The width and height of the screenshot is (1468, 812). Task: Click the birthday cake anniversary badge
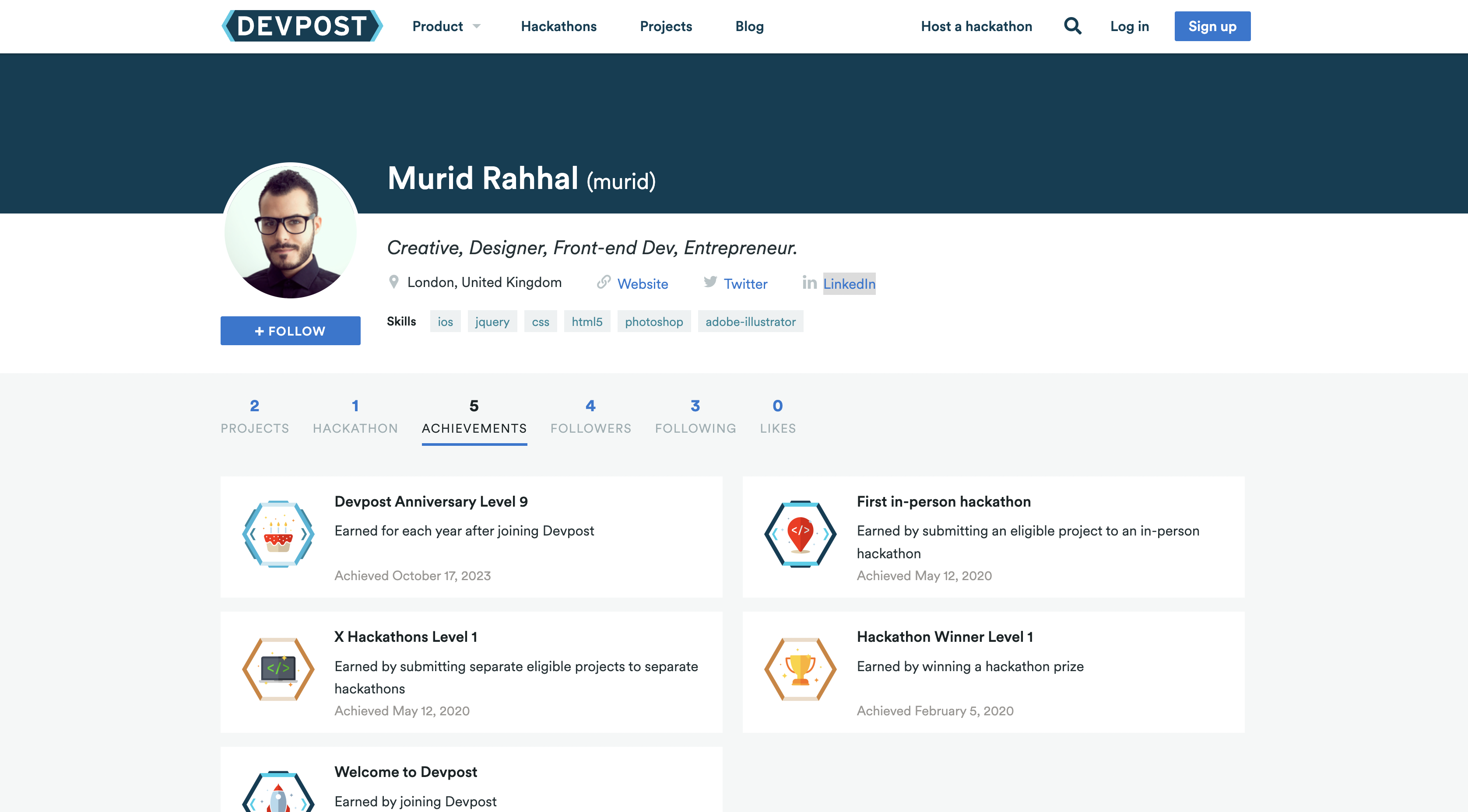tap(278, 535)
